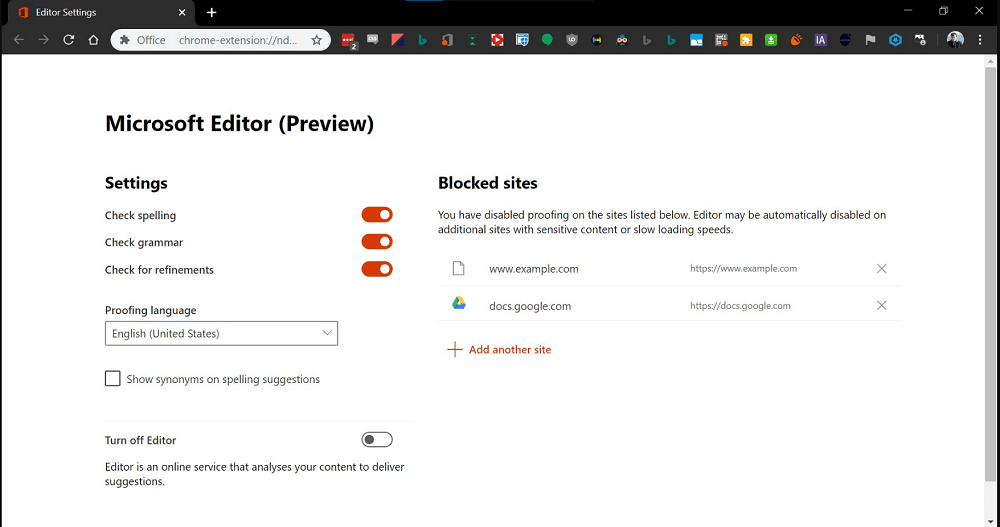Click the forward navigation arrow
1000x527 pixels.
(x=43, y=40)
